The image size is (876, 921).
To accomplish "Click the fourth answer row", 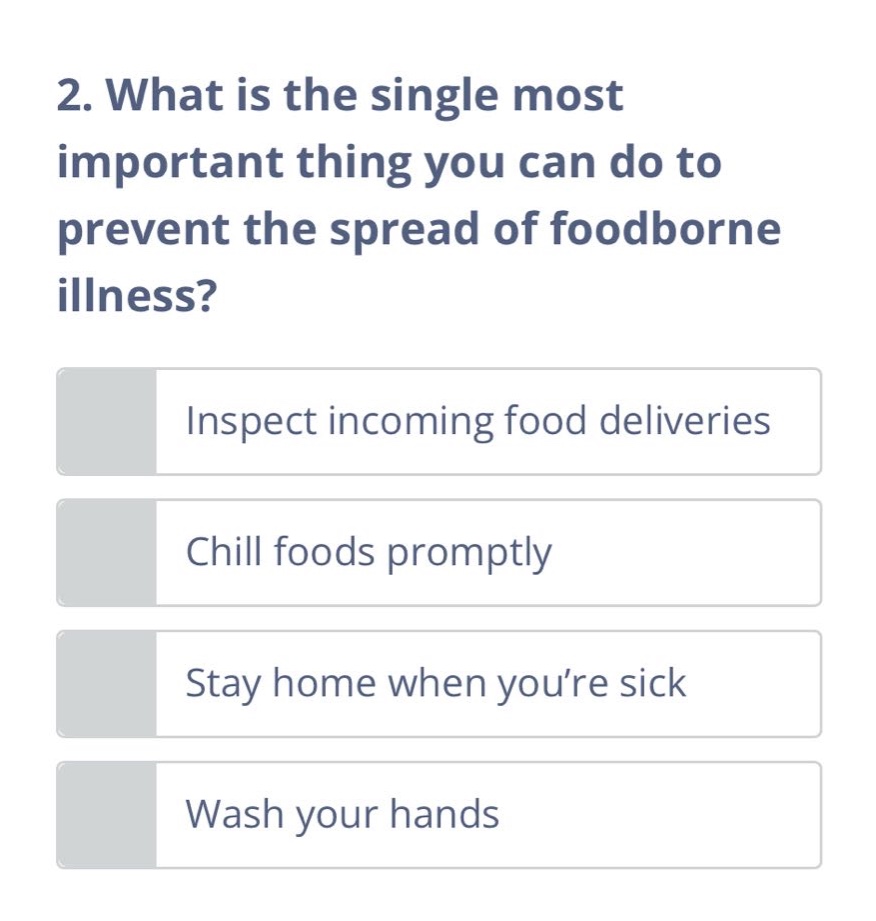I will coord(440,813).
